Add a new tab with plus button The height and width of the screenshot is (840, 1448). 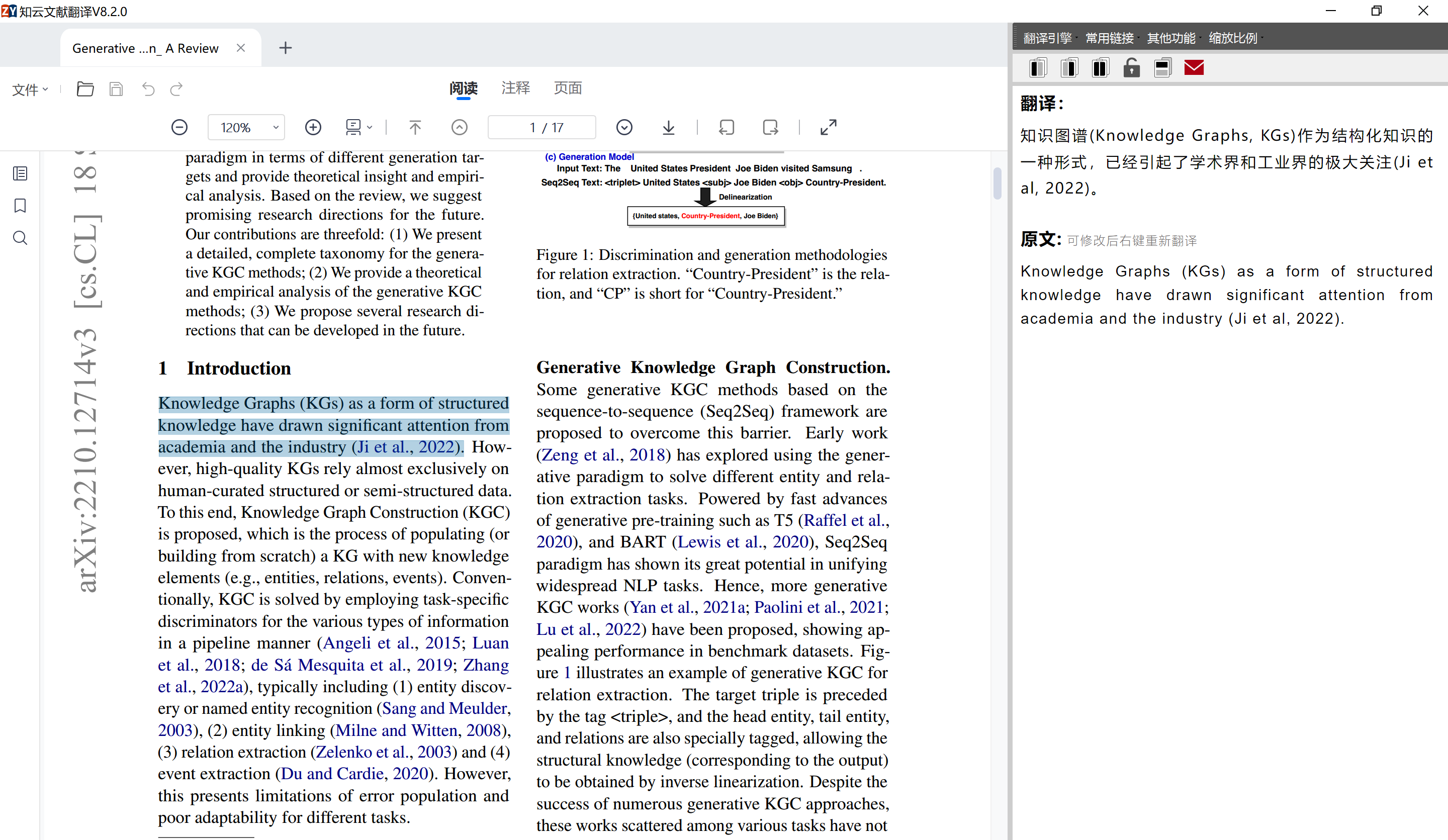click(286, 48)
